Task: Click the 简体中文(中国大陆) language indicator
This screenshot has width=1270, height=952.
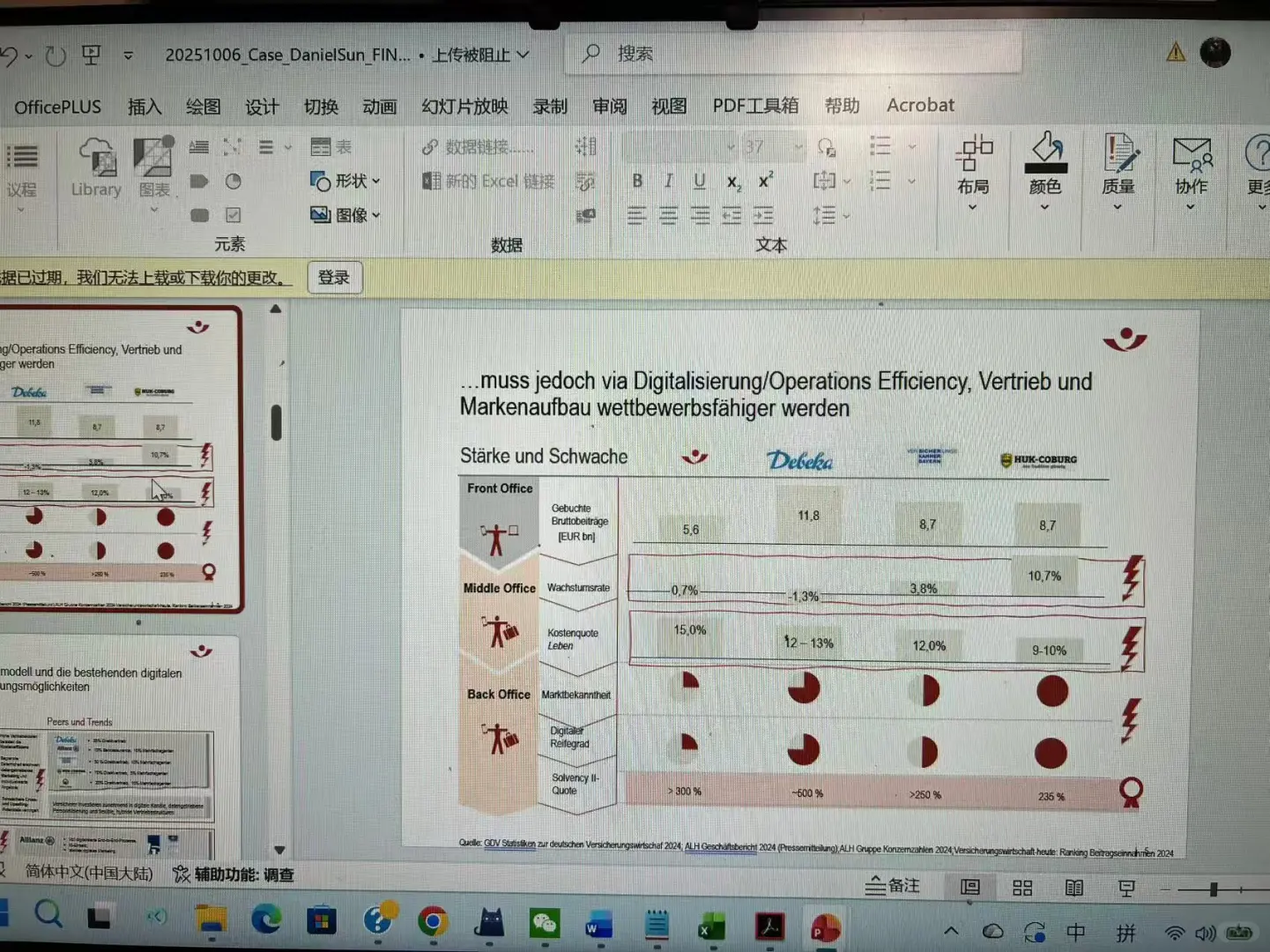Action: pos(89,873)
